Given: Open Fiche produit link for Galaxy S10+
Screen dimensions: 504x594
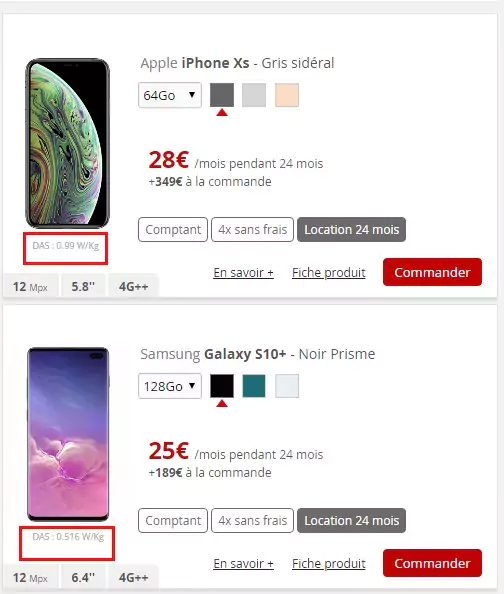Looking at the screenshot, I should point(329,563).
